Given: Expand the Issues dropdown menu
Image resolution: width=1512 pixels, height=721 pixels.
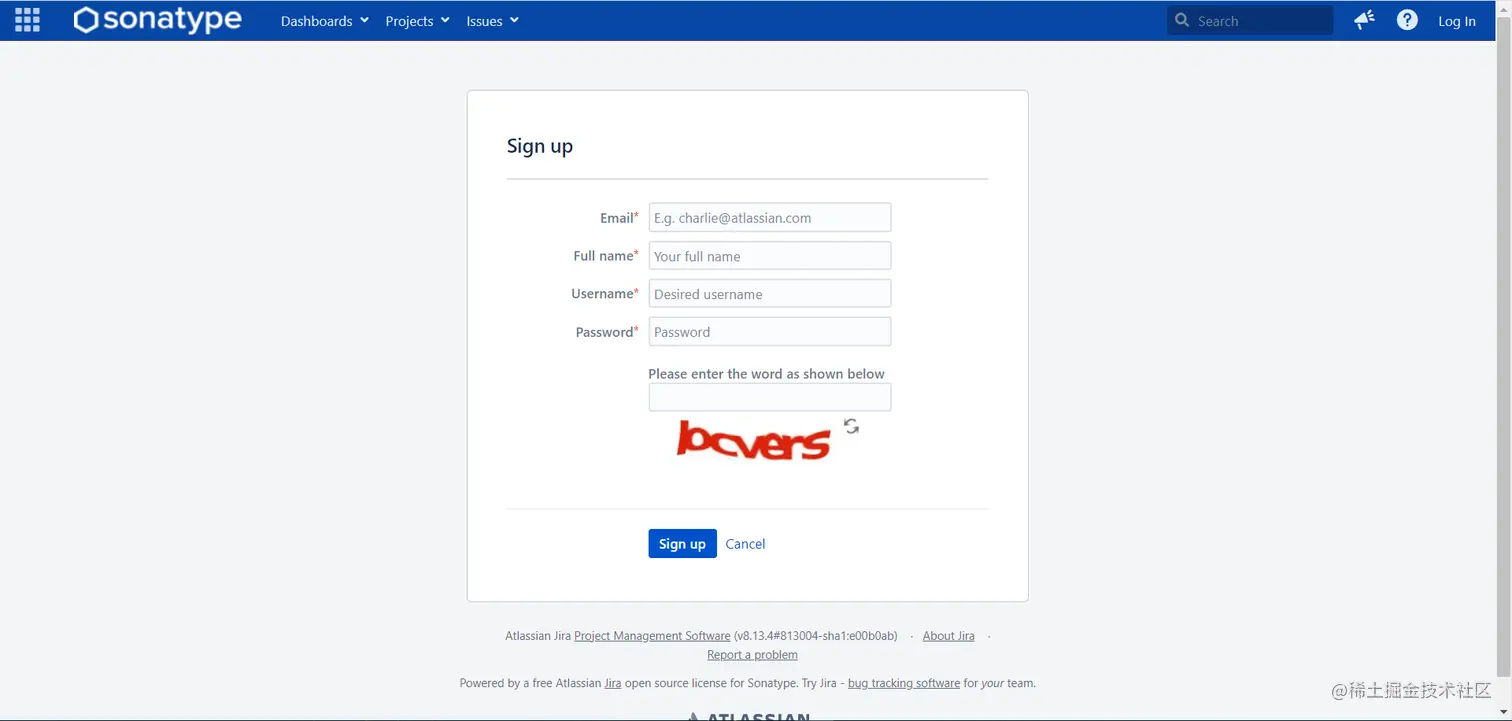Looking at the screenshot, I should click(x=492, y=21).
